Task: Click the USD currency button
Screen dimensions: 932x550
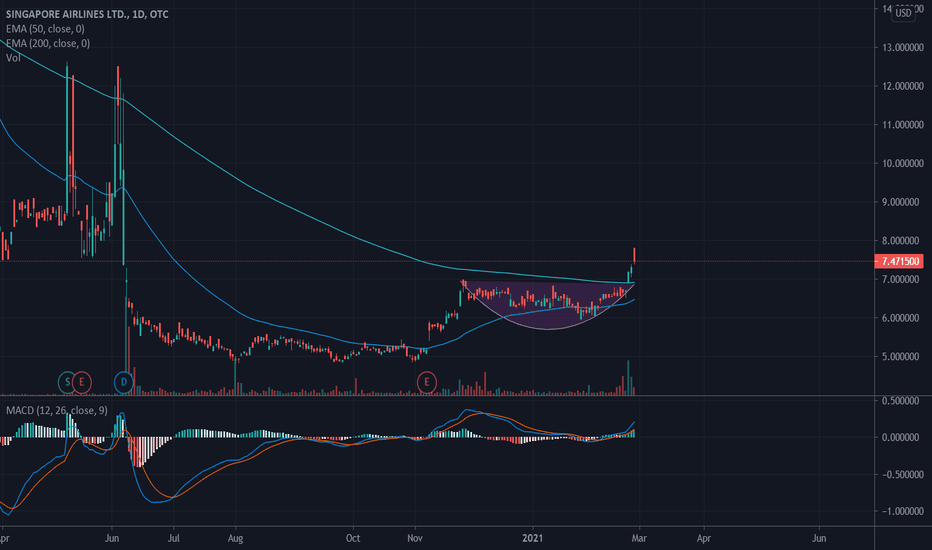Action: click(x=903, y=12)
